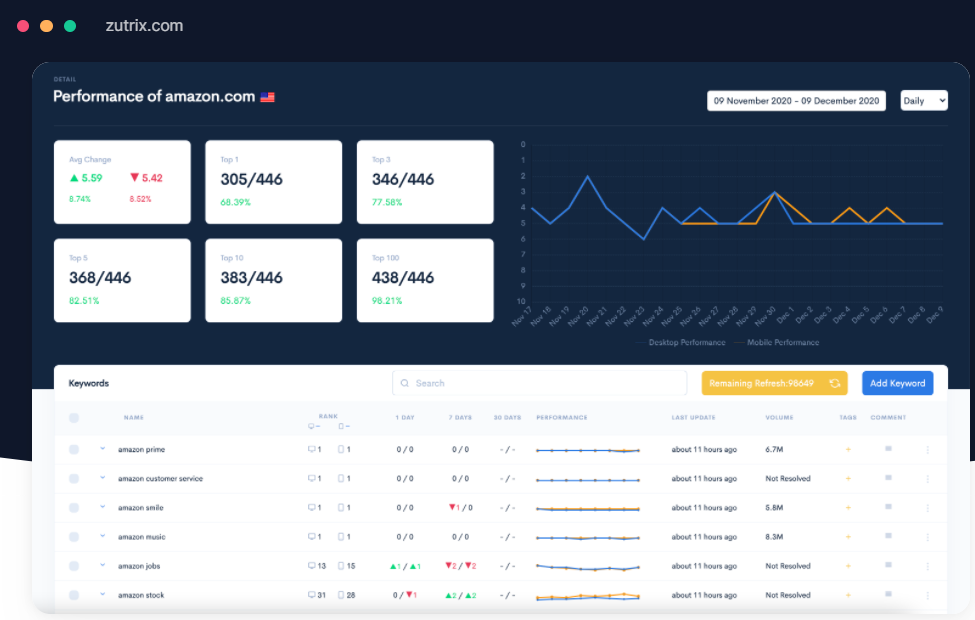The height and width of the screenshot is (620, 975).
Task: Click refresh icon in Remaining Refresh button
Action: [833, 383]
